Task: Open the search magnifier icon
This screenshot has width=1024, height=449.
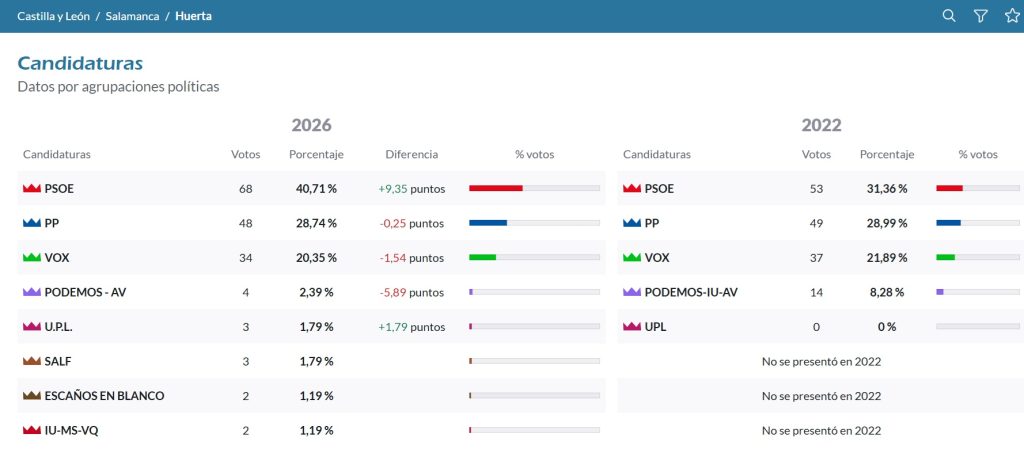Action: point(949,16)
